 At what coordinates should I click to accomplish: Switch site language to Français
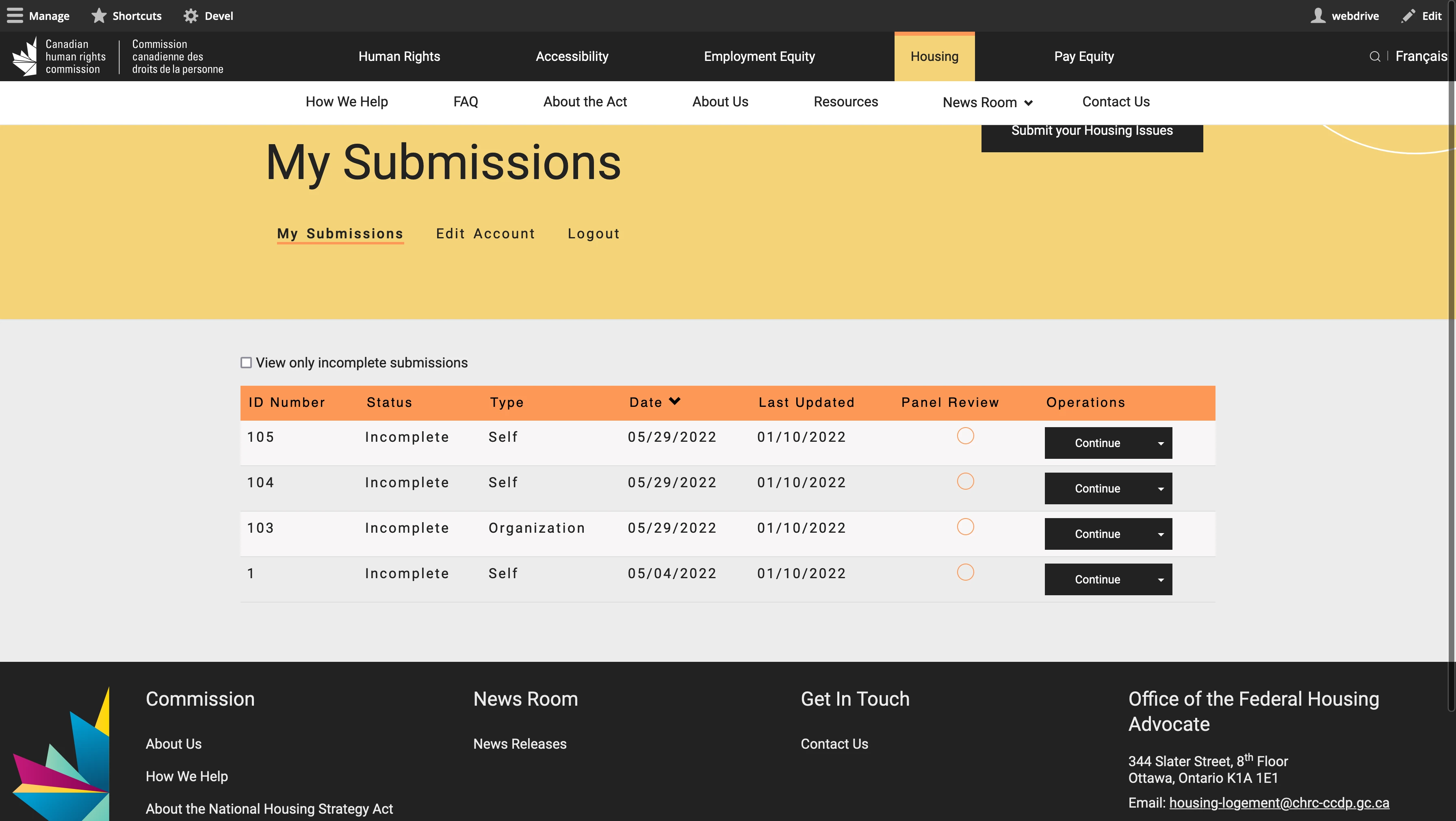pyautogui.click(x=1421, y=56)
